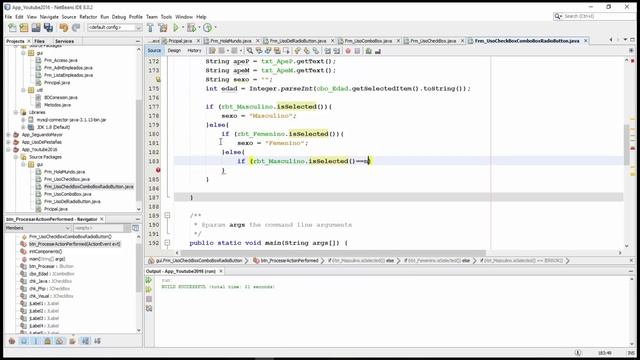
Task: Click the red Start Macro Recording icon
Action: coord(348,51)
